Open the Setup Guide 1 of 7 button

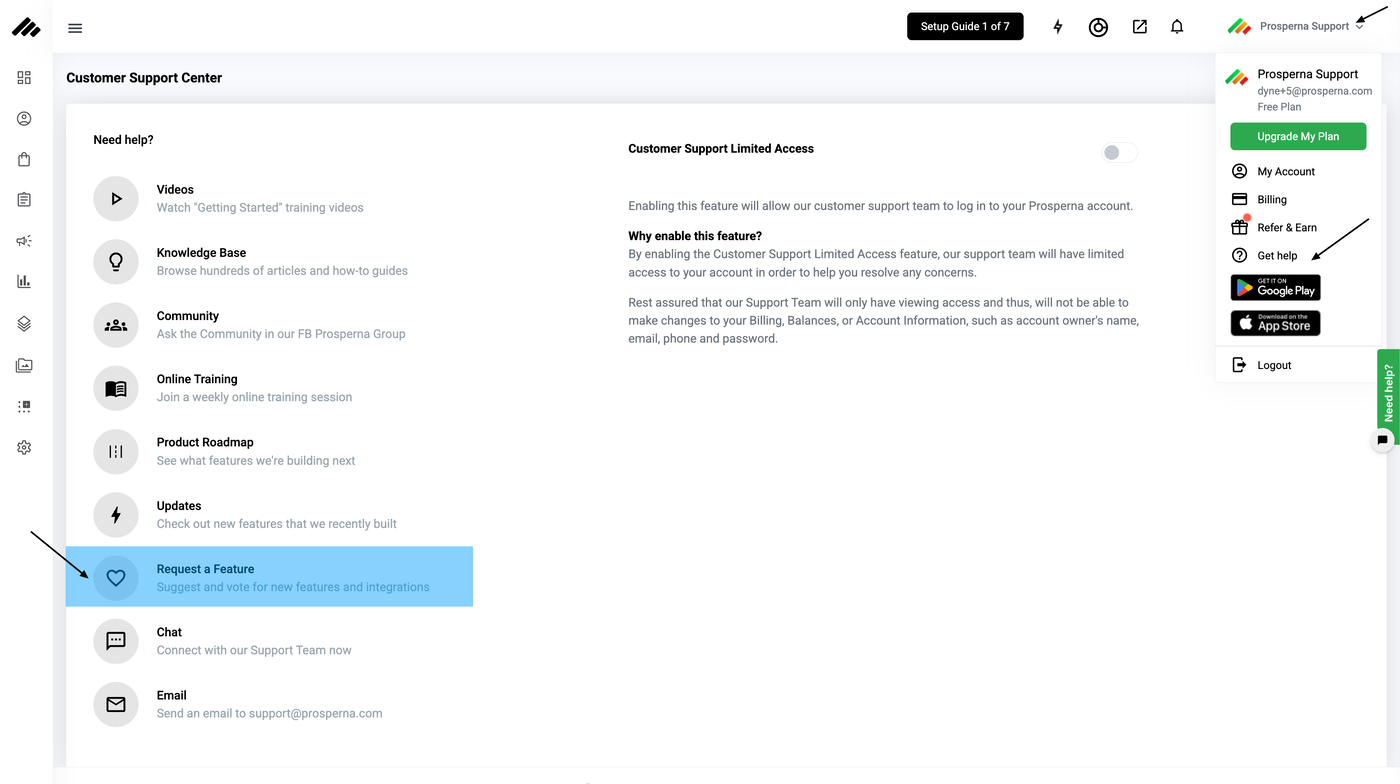965,27
